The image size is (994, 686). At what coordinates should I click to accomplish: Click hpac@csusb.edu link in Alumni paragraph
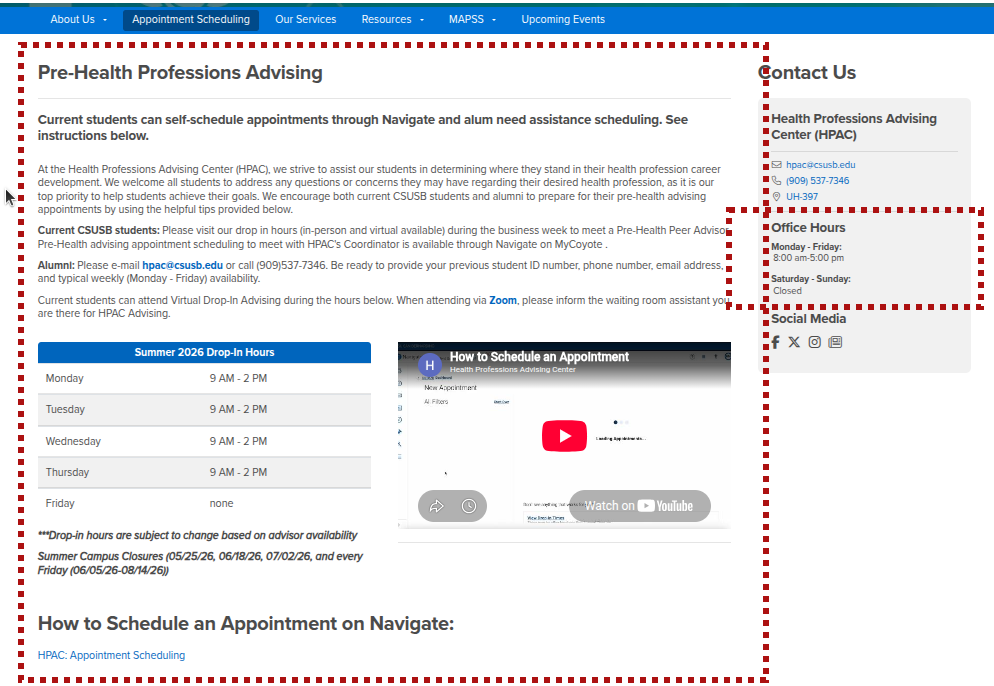[183, 265]
